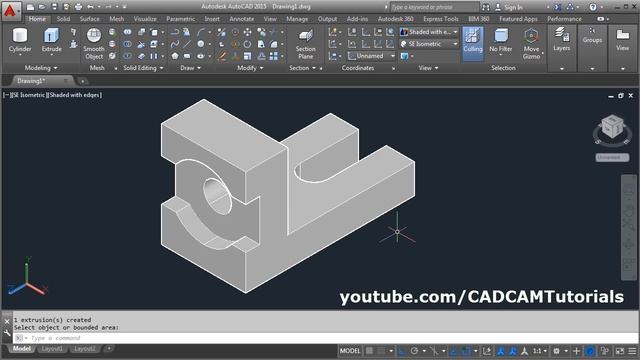Open the No Filter selection dropdown

[x=500, y=41]
